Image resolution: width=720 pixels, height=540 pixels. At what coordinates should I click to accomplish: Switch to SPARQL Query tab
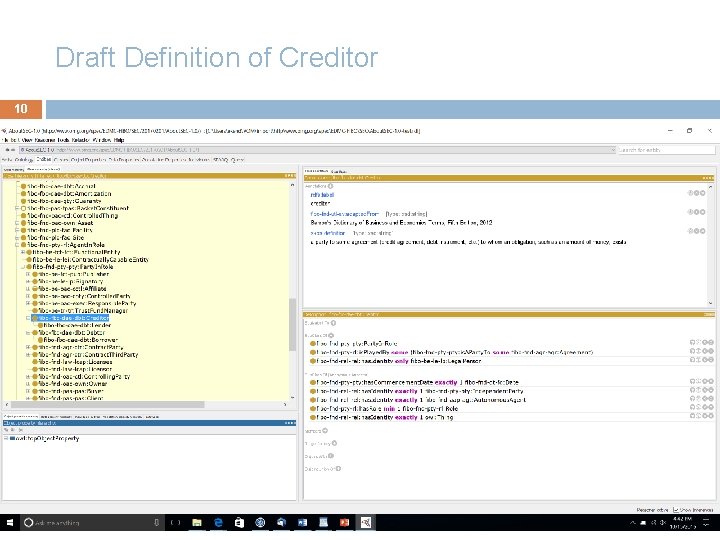tap(228, 160)
